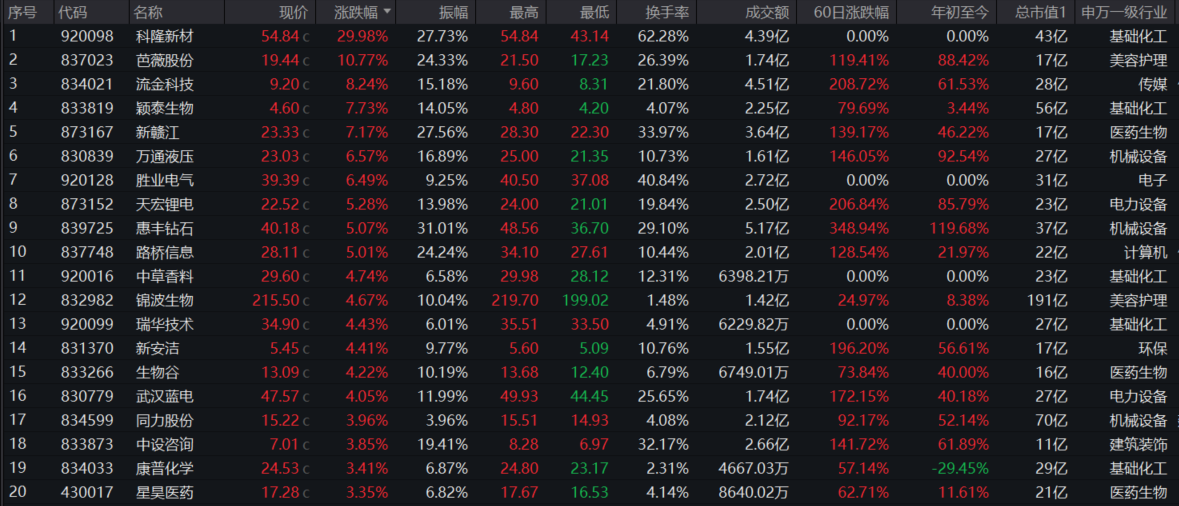Viewport: 1179px width, 506px height.
Task: Click the 29.98% gain value
Action: (x=363, y=36)
